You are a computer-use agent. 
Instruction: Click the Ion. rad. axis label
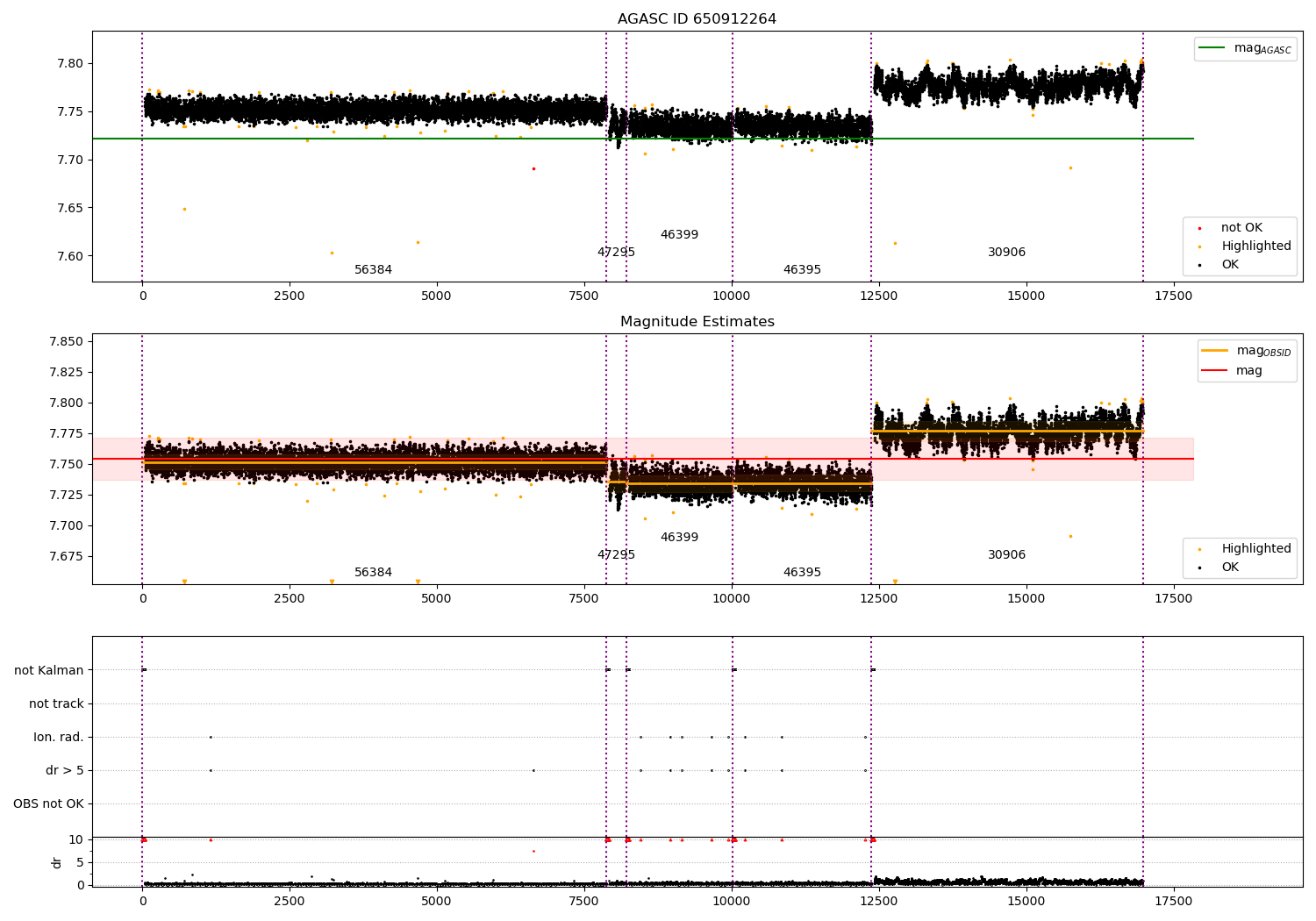click(59, 738)
